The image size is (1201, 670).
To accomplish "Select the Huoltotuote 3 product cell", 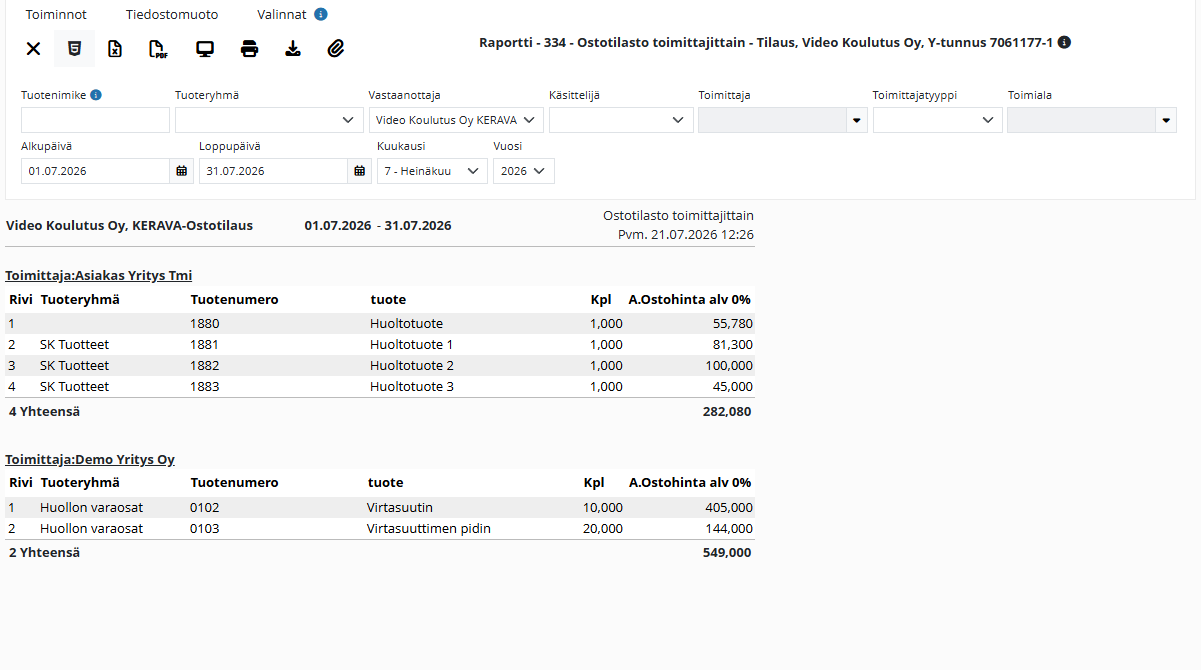I will coord(412,387).
